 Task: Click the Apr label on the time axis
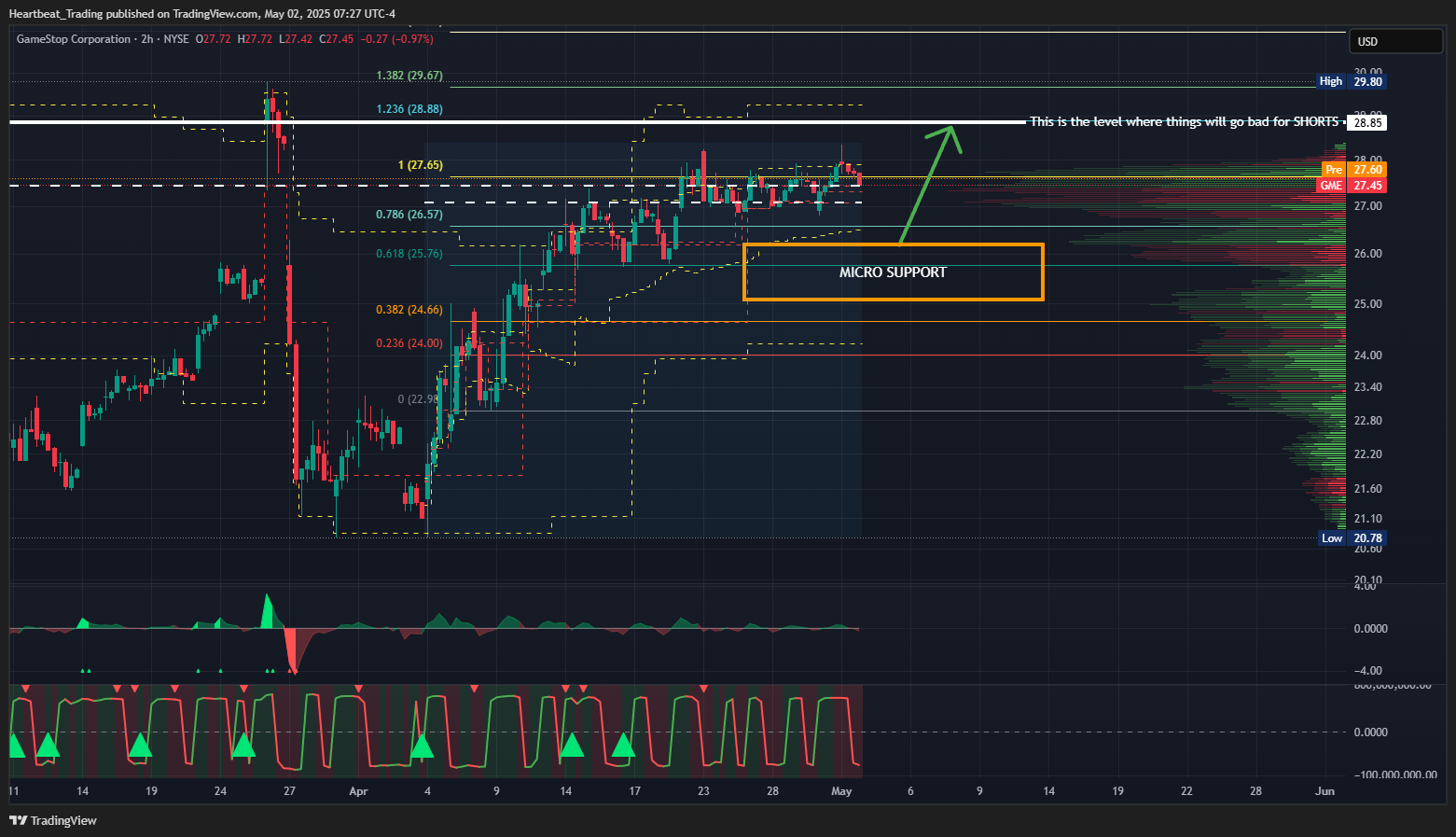tap(358, 791)
